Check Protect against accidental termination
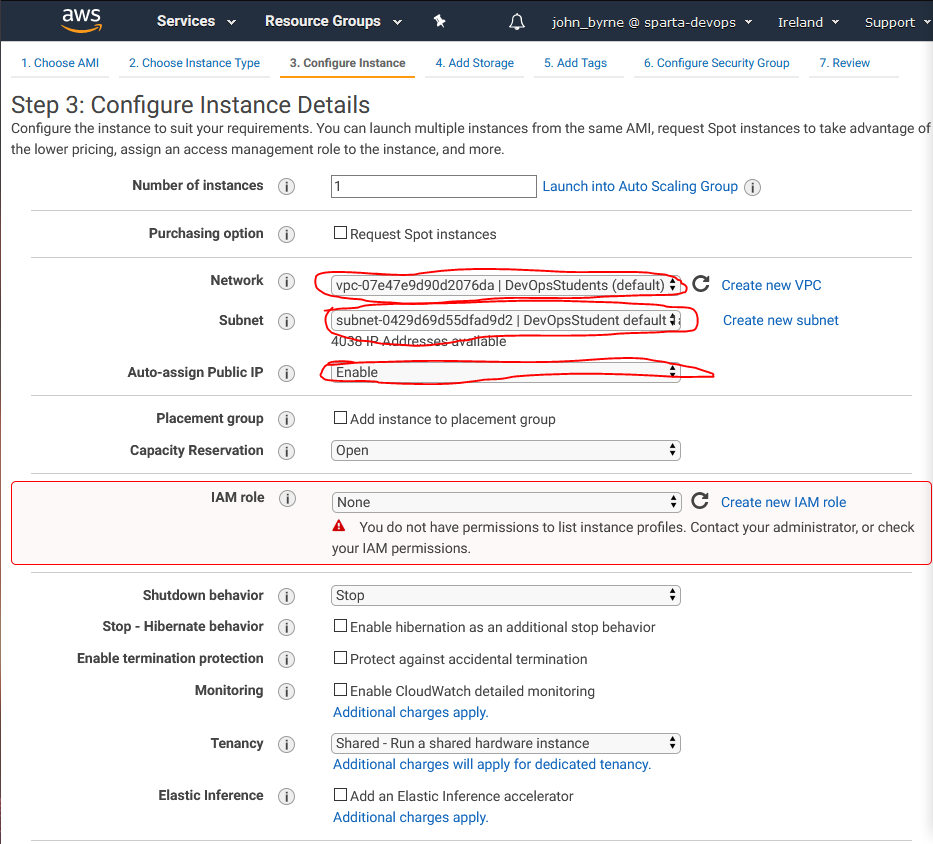The image size is (933, 844). point(340,658)
